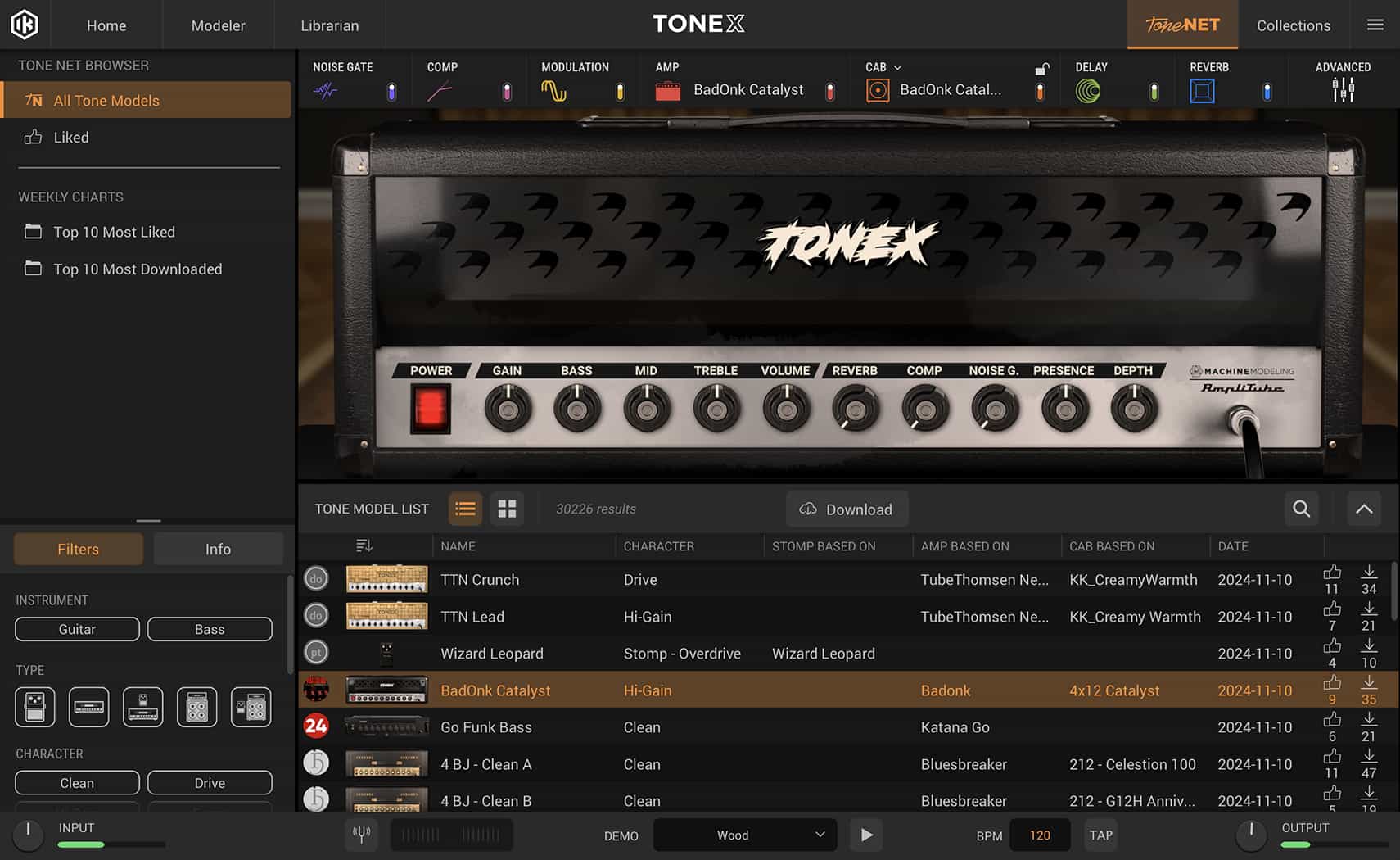The height and width of the screenshot is (860, 1400).
Task: Select the Bass instrument filter
Action: pyautogui.click(x=210, y=629)
